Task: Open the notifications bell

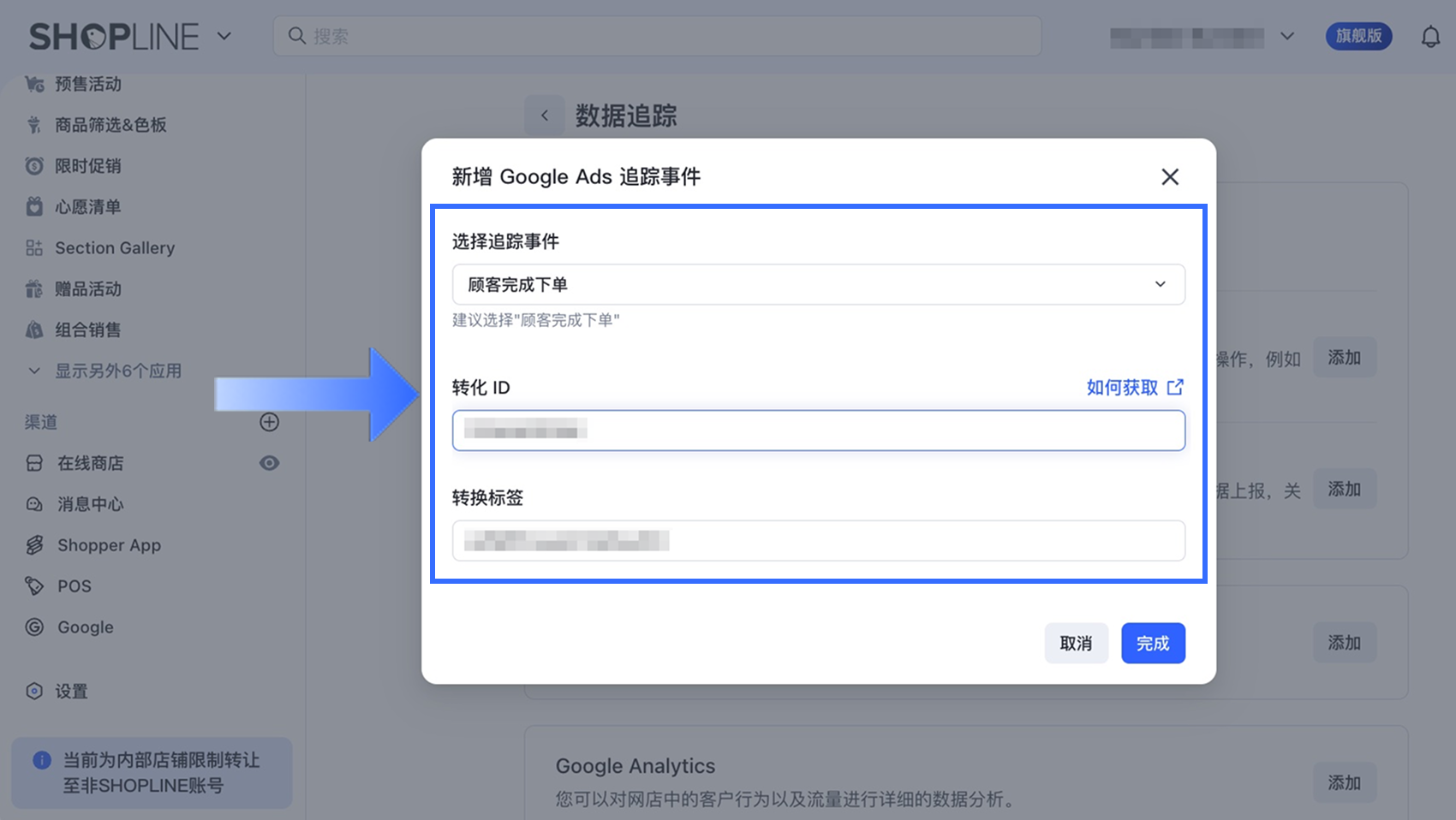Action: coord(1430,37)
